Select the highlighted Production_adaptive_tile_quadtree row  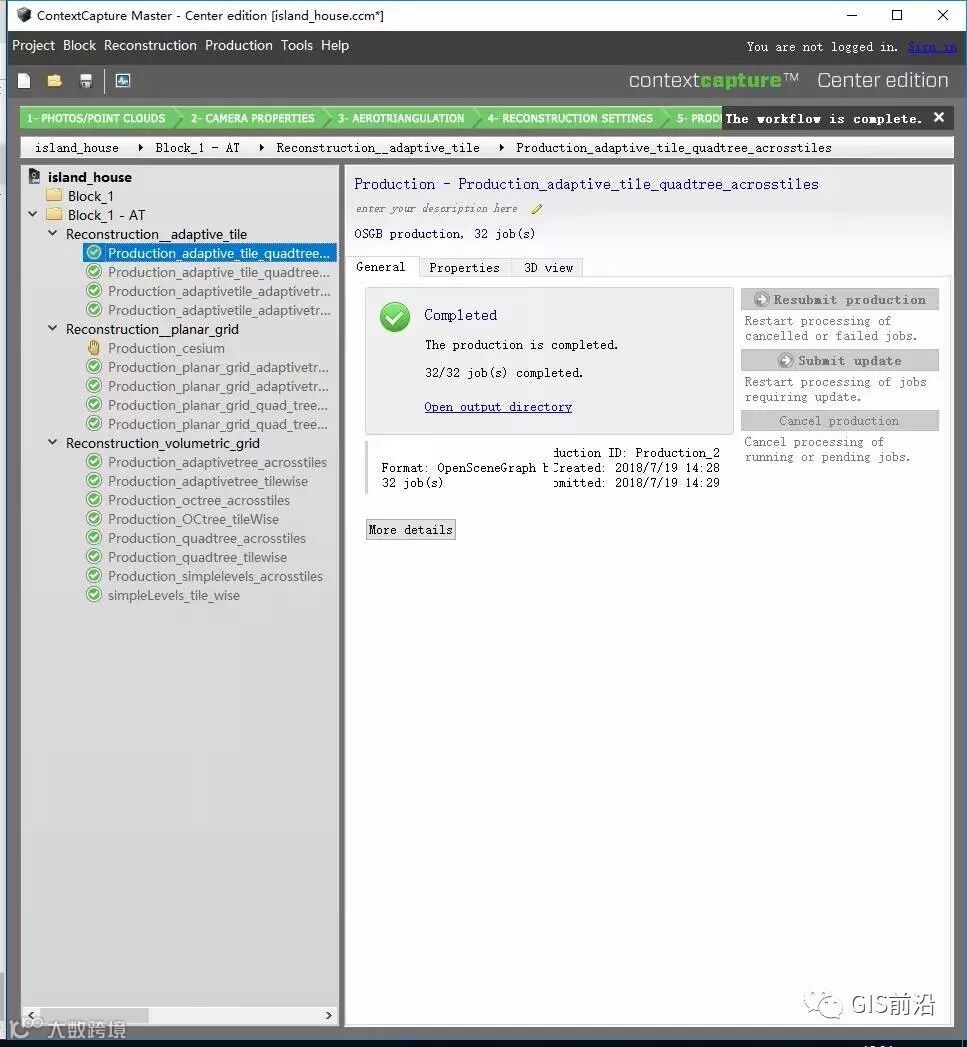(x=210, y=252)
